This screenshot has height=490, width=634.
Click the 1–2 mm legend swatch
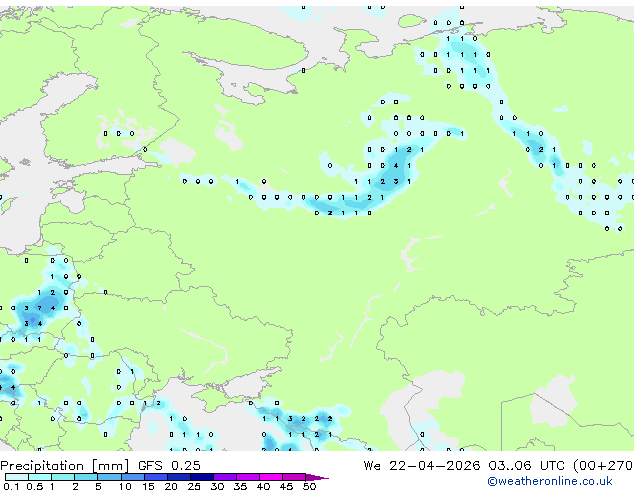(x=63, y=477)
